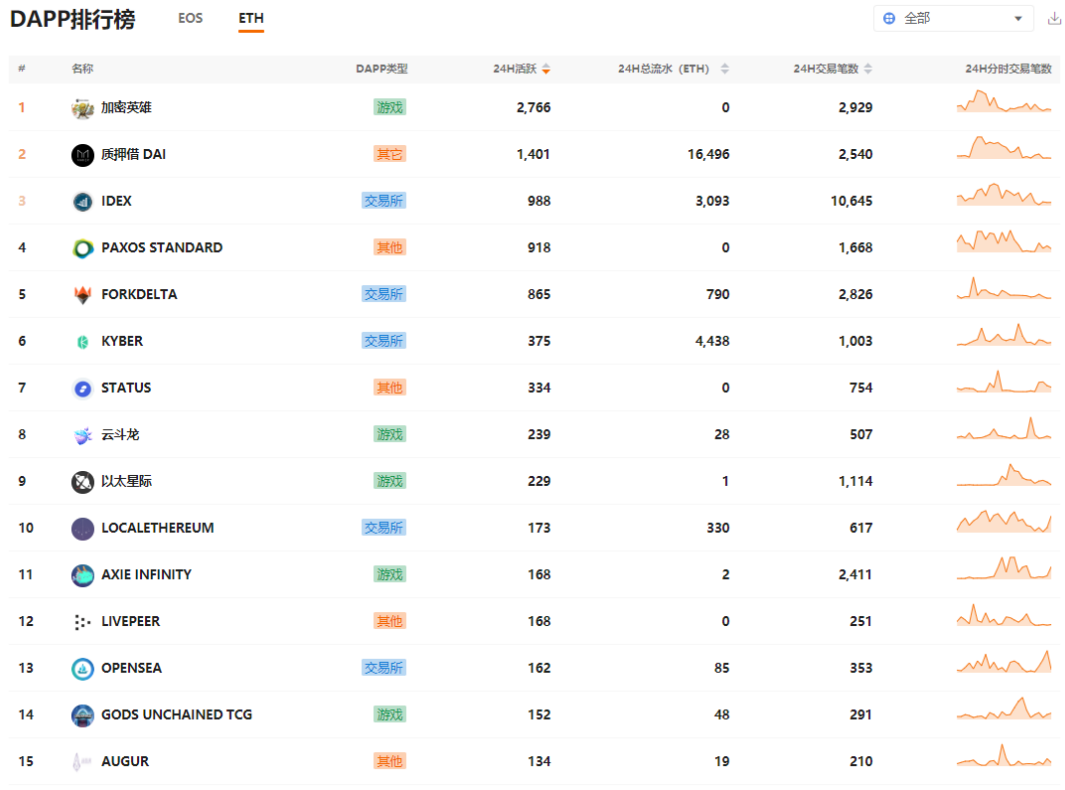Open the 加密英雄 DApp name
The image size is (1065, 790).
(x=126, y=107)
